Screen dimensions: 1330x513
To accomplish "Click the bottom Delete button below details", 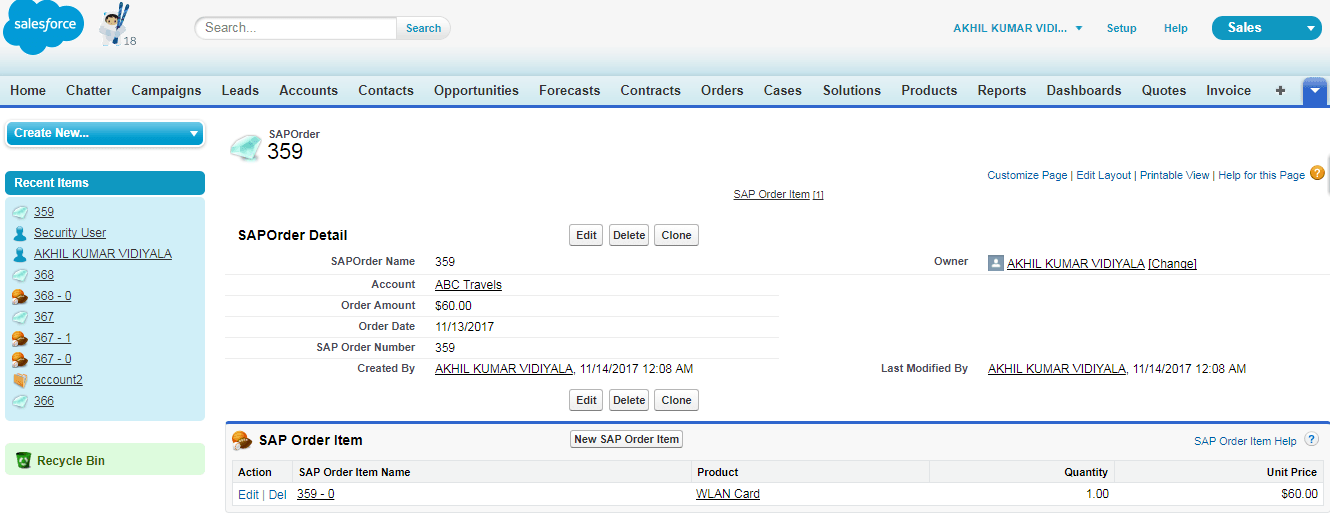I will click(x=629, y=400).
